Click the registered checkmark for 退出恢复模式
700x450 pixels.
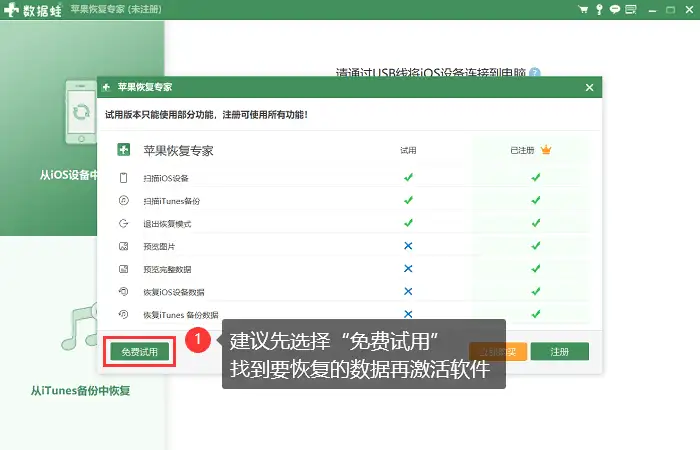coord(536,223)
